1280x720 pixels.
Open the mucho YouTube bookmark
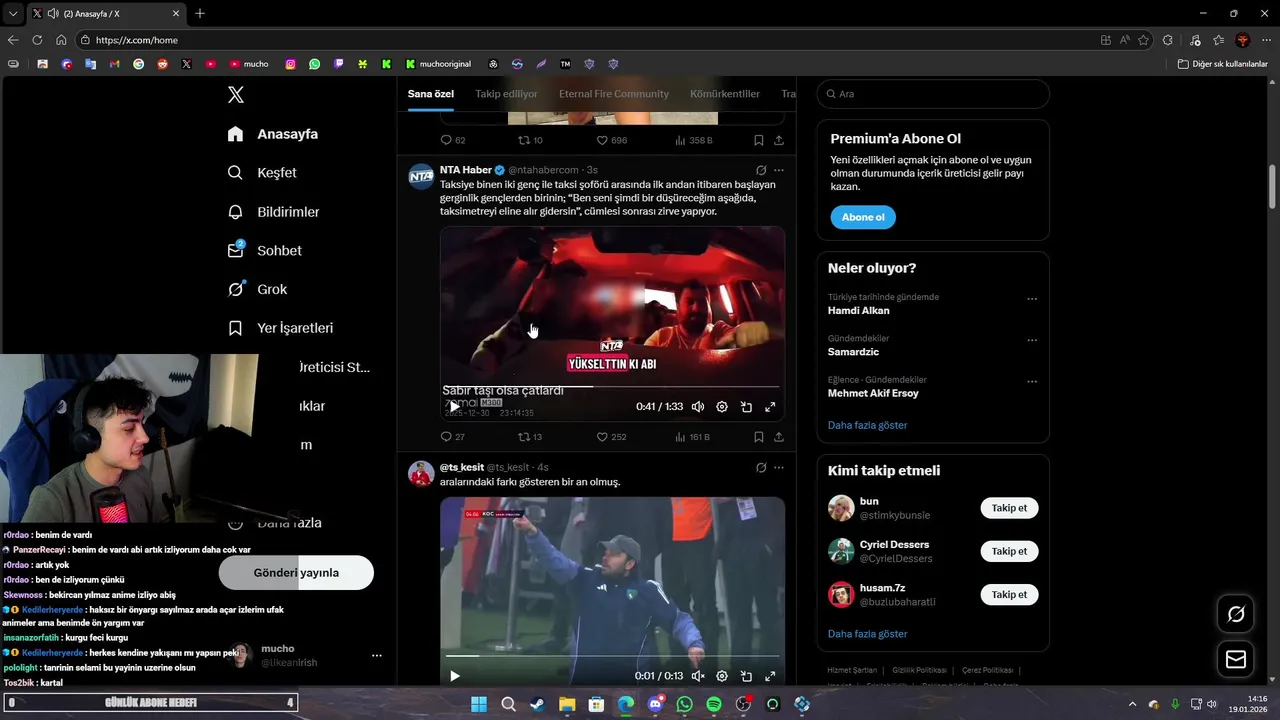[249, 64]
